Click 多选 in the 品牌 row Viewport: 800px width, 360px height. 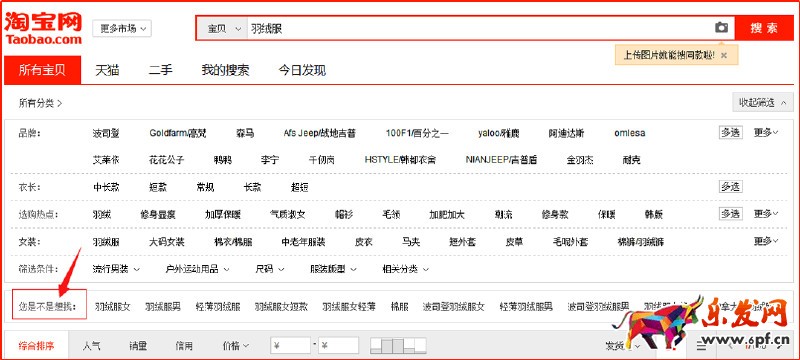coord(731,133)
